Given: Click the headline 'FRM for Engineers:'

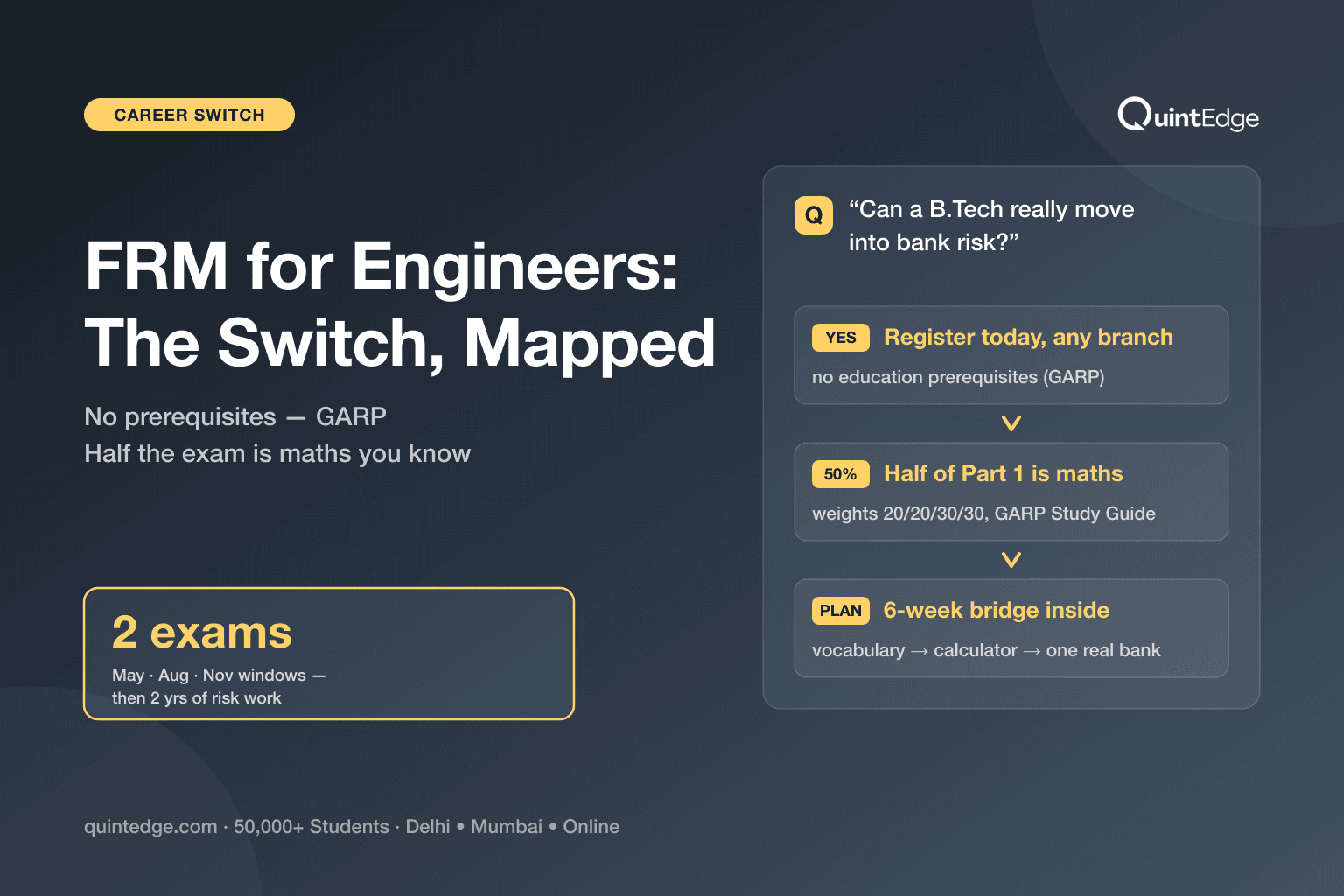Looking at the screenshot, I should pyautogui.click(x=381, y=267).
